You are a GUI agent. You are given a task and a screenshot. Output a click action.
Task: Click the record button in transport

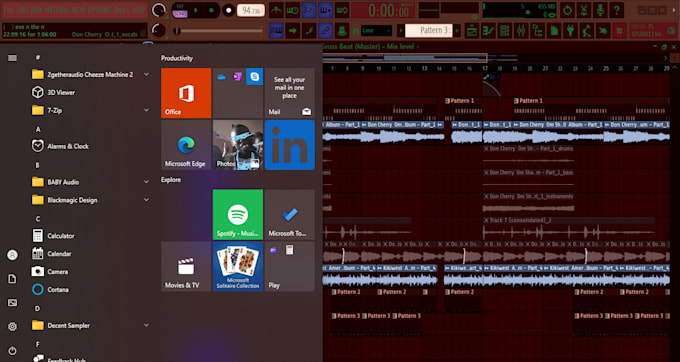pos(228,10)
